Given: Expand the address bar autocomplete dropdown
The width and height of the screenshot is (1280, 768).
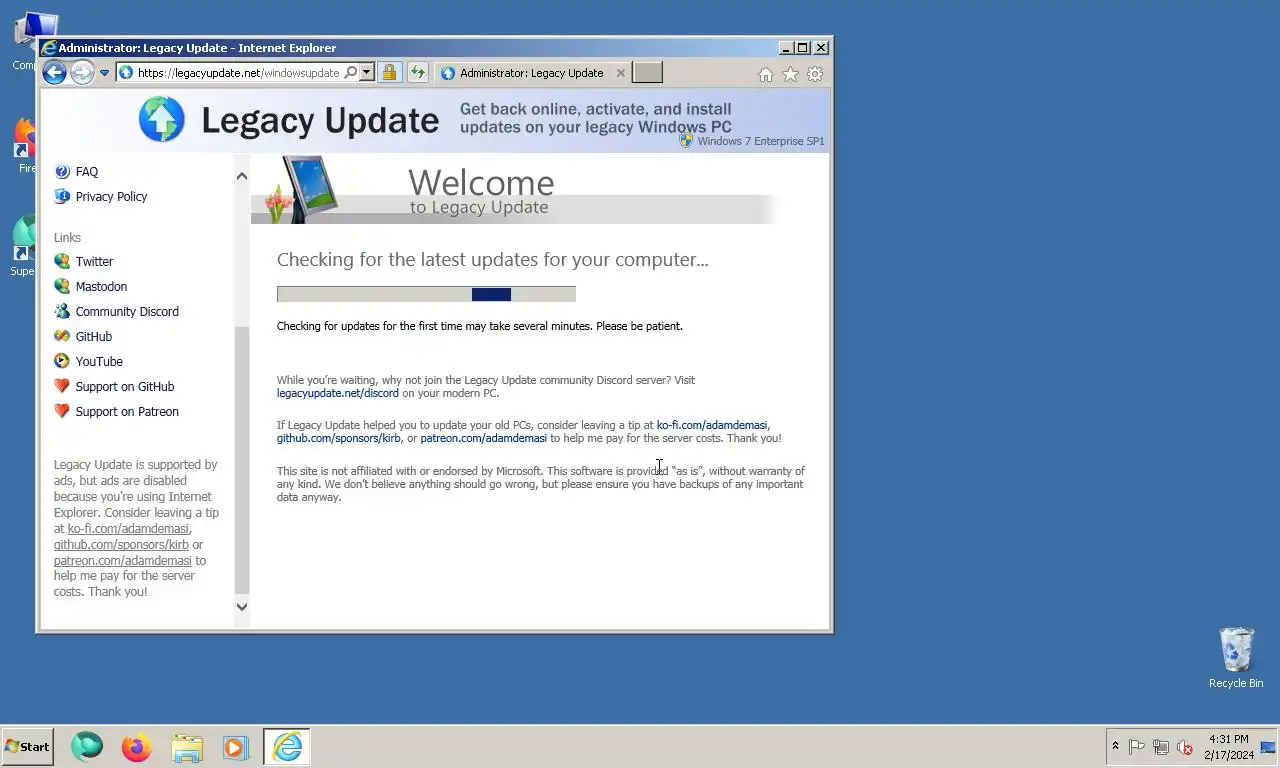Looking at the screenshot, I should (367, 72).
